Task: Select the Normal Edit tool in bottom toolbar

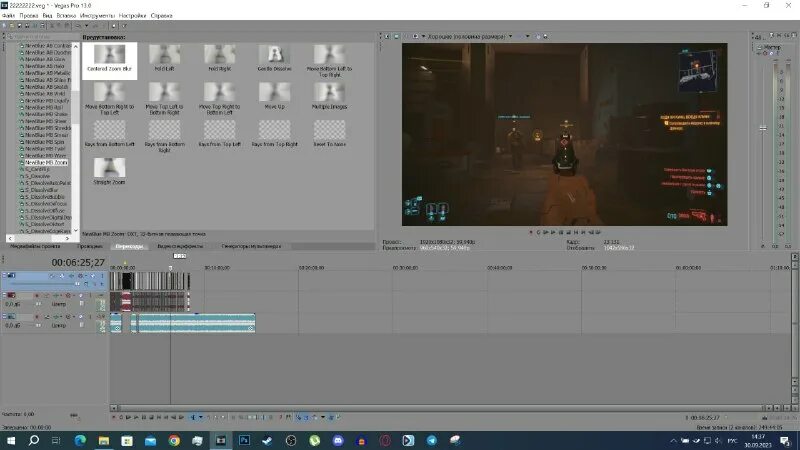Action: pos(193,417)
